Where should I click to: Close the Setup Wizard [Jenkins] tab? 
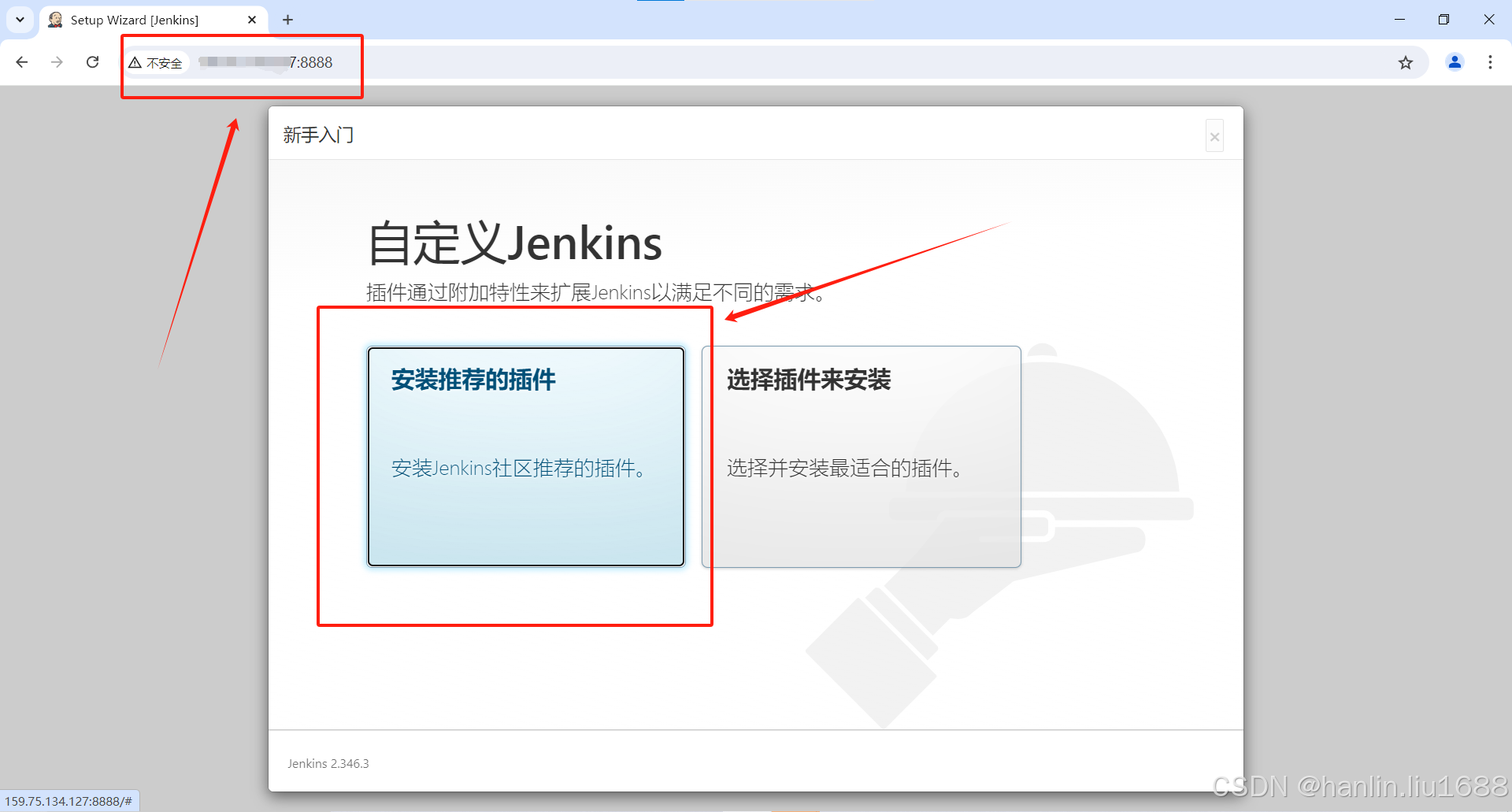tap(252, 20)
